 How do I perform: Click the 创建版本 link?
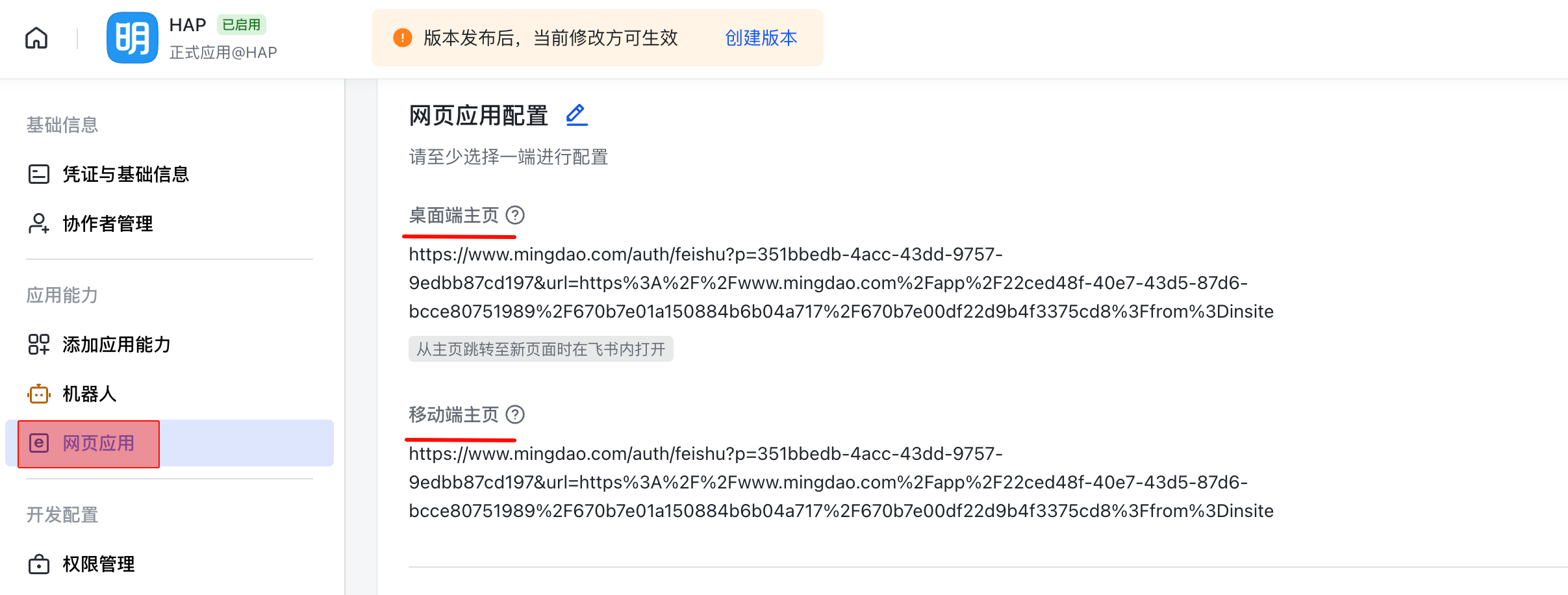pos(761,38)
